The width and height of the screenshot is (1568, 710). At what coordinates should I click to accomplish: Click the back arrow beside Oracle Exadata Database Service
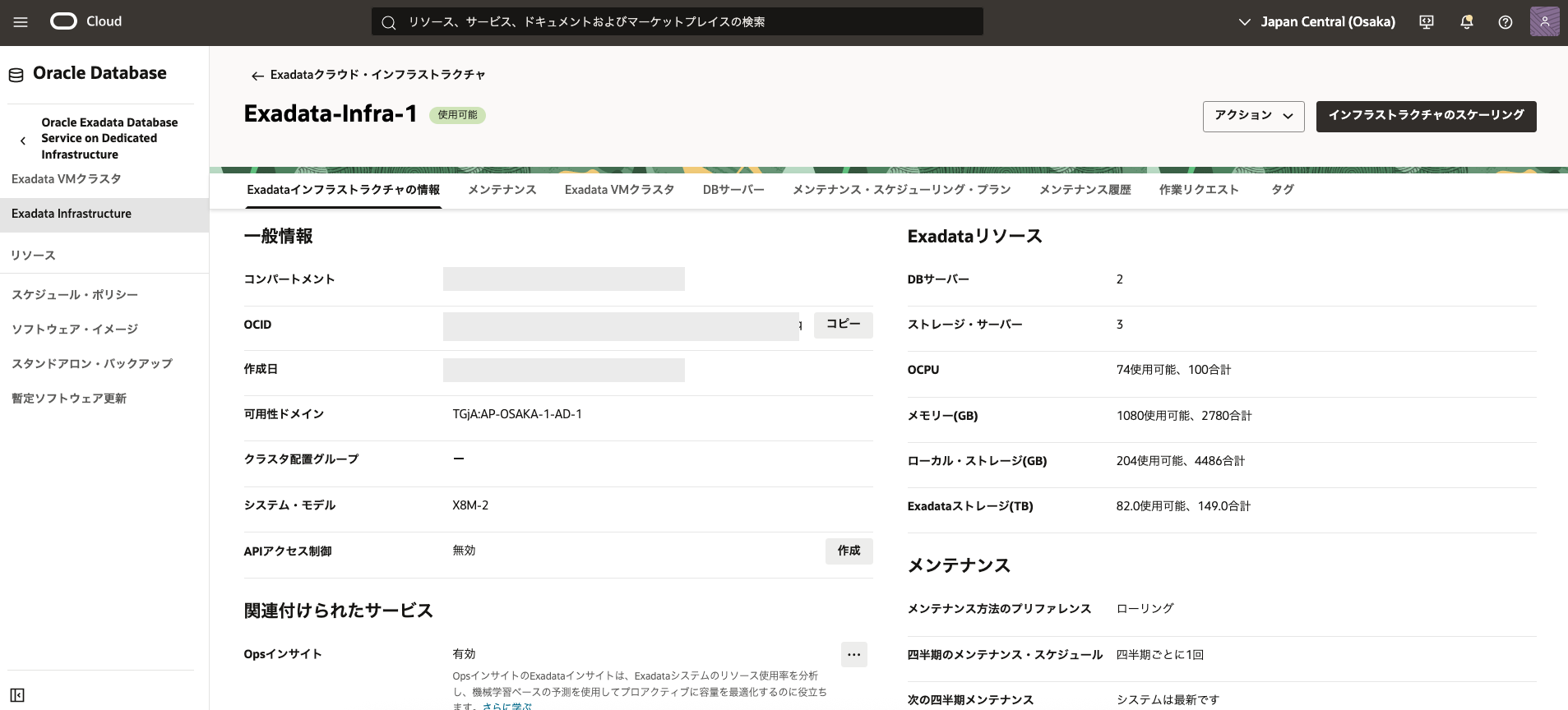23,141
